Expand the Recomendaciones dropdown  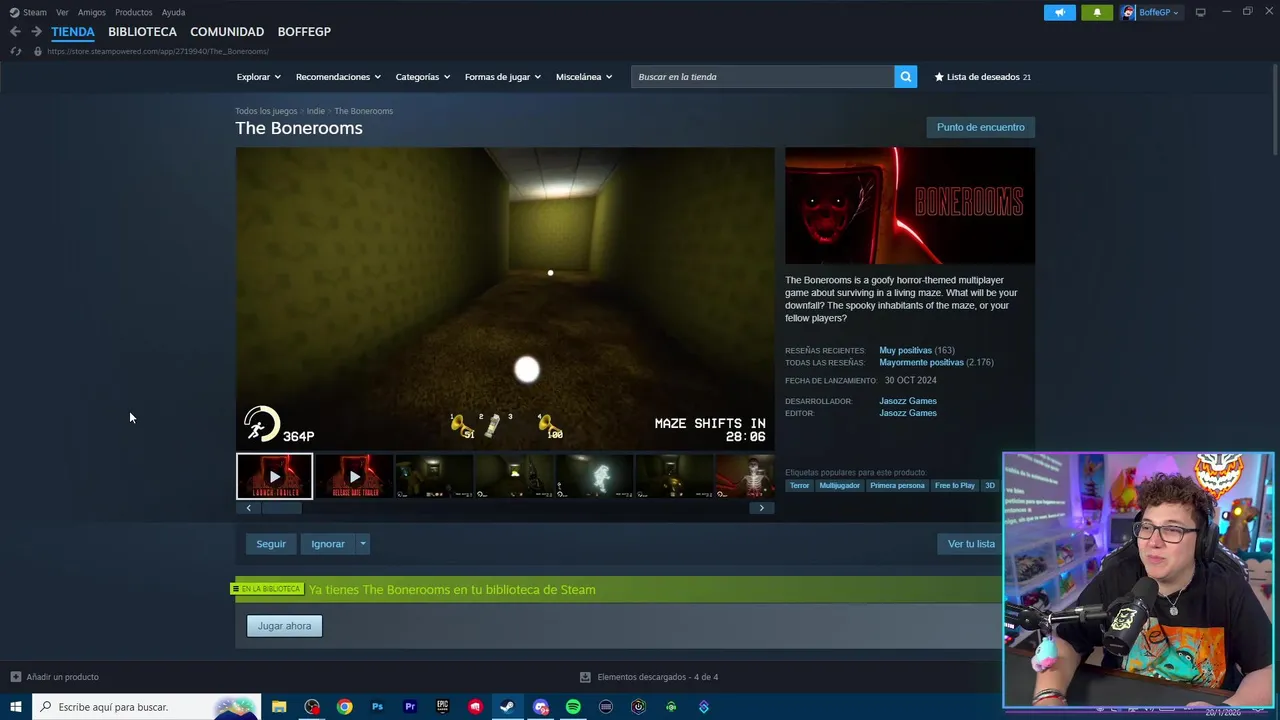(x=338, y=77)
